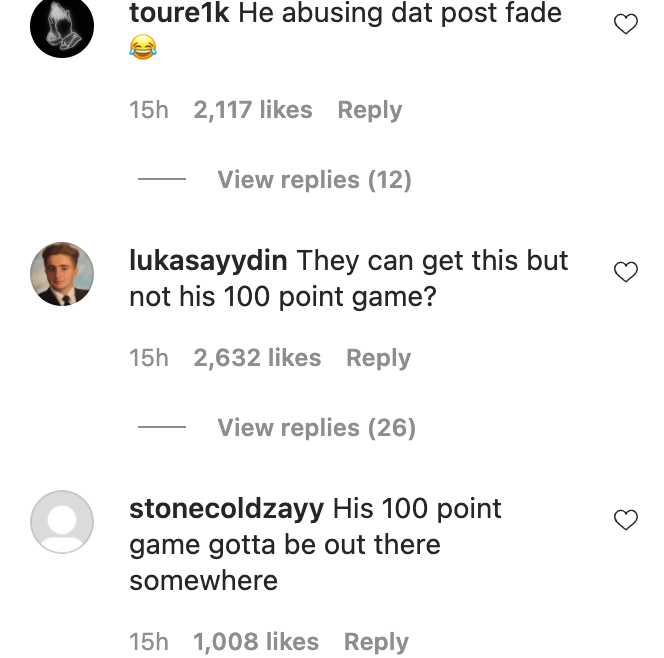Open stonecoldzayy's default avatar
The image size is (664, 658).
[62, 522]
